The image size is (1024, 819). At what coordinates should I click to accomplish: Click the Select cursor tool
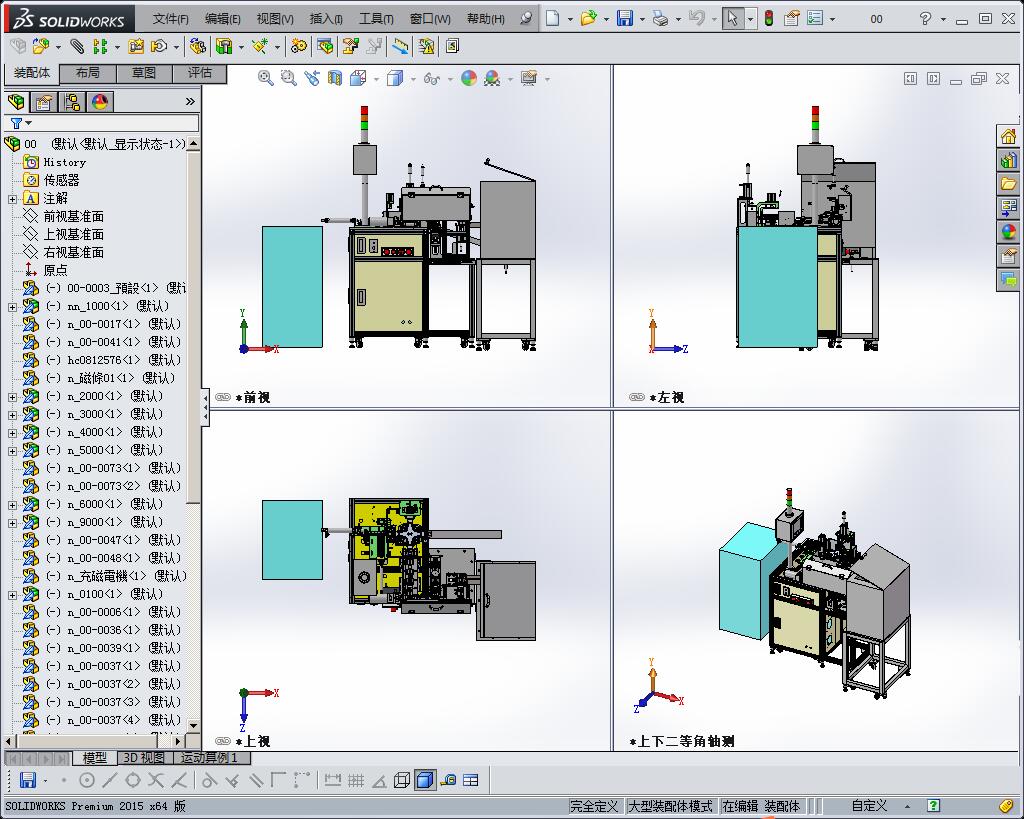pyautogui.click(x=732, y=18)
